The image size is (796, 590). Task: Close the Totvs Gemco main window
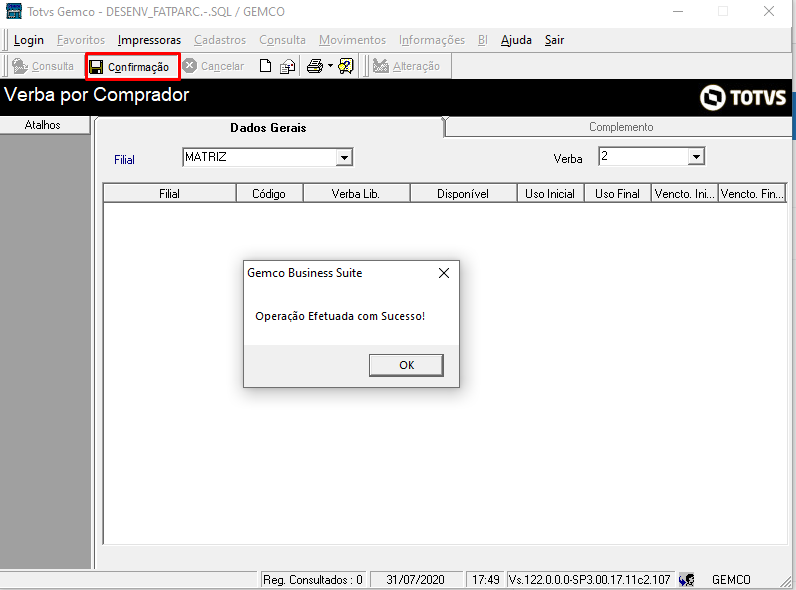tap(769, 11)
